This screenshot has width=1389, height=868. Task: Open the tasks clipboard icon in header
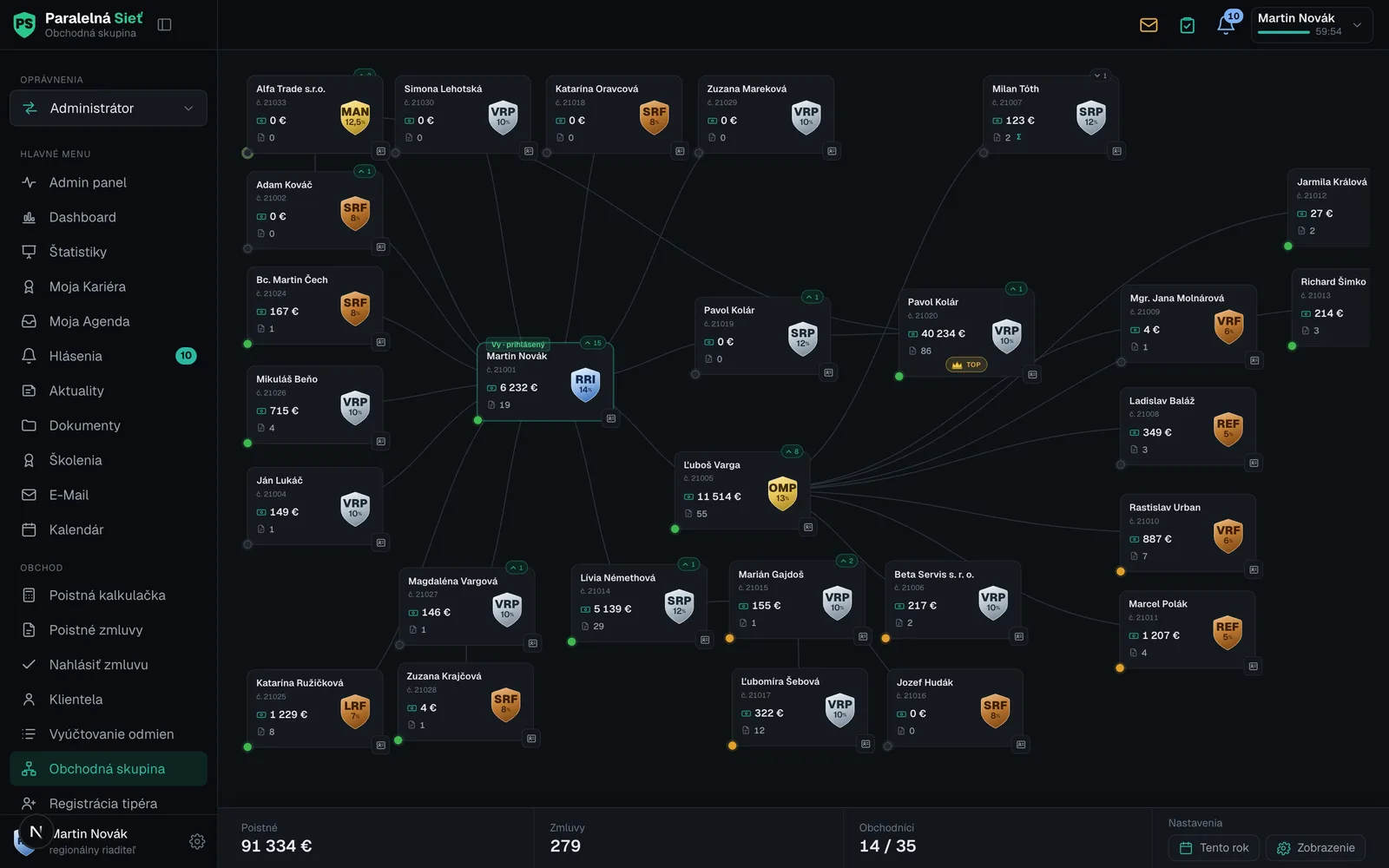(1187, 25)
